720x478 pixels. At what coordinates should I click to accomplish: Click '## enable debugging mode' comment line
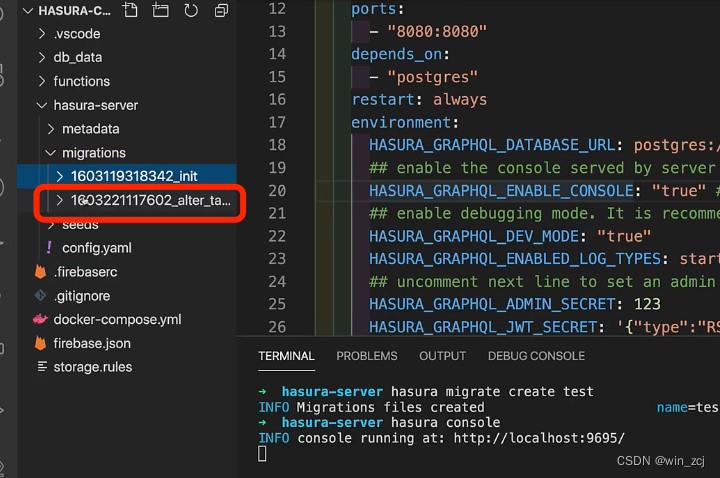(x=544, y=214)
